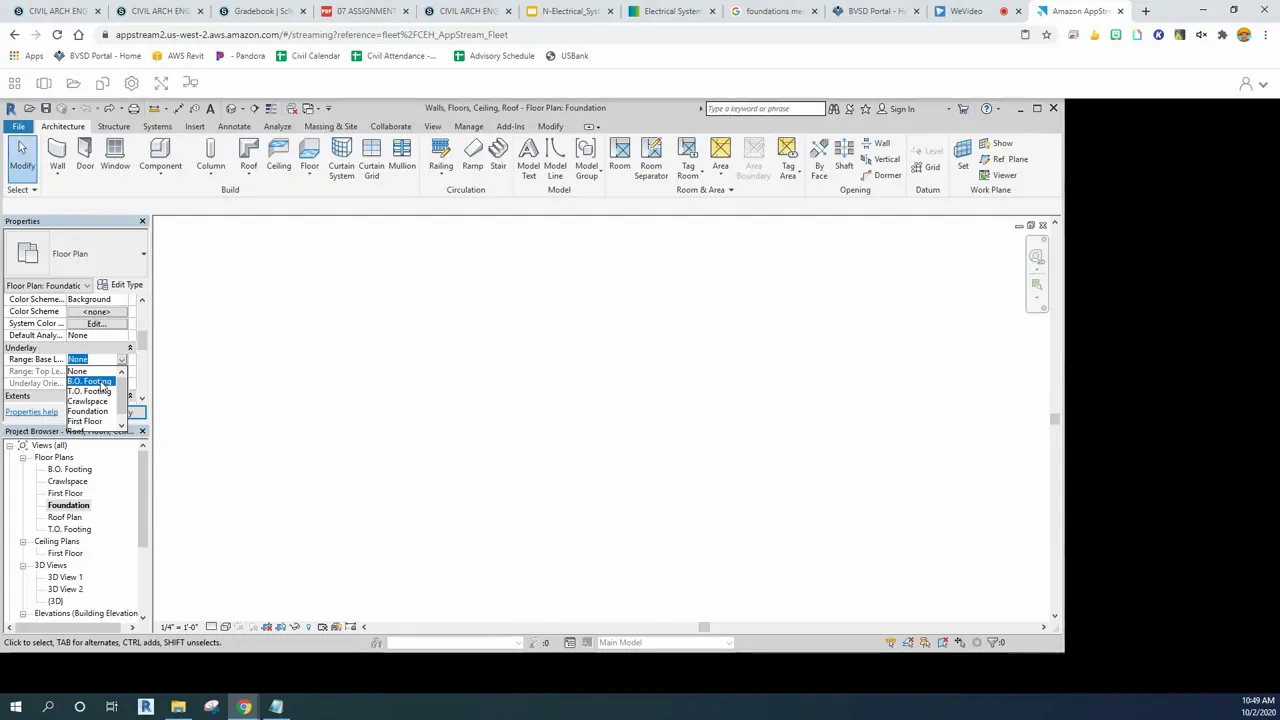Select the Area tool
The height and width of the screenshot is (720, 1280).
(720, 155)
